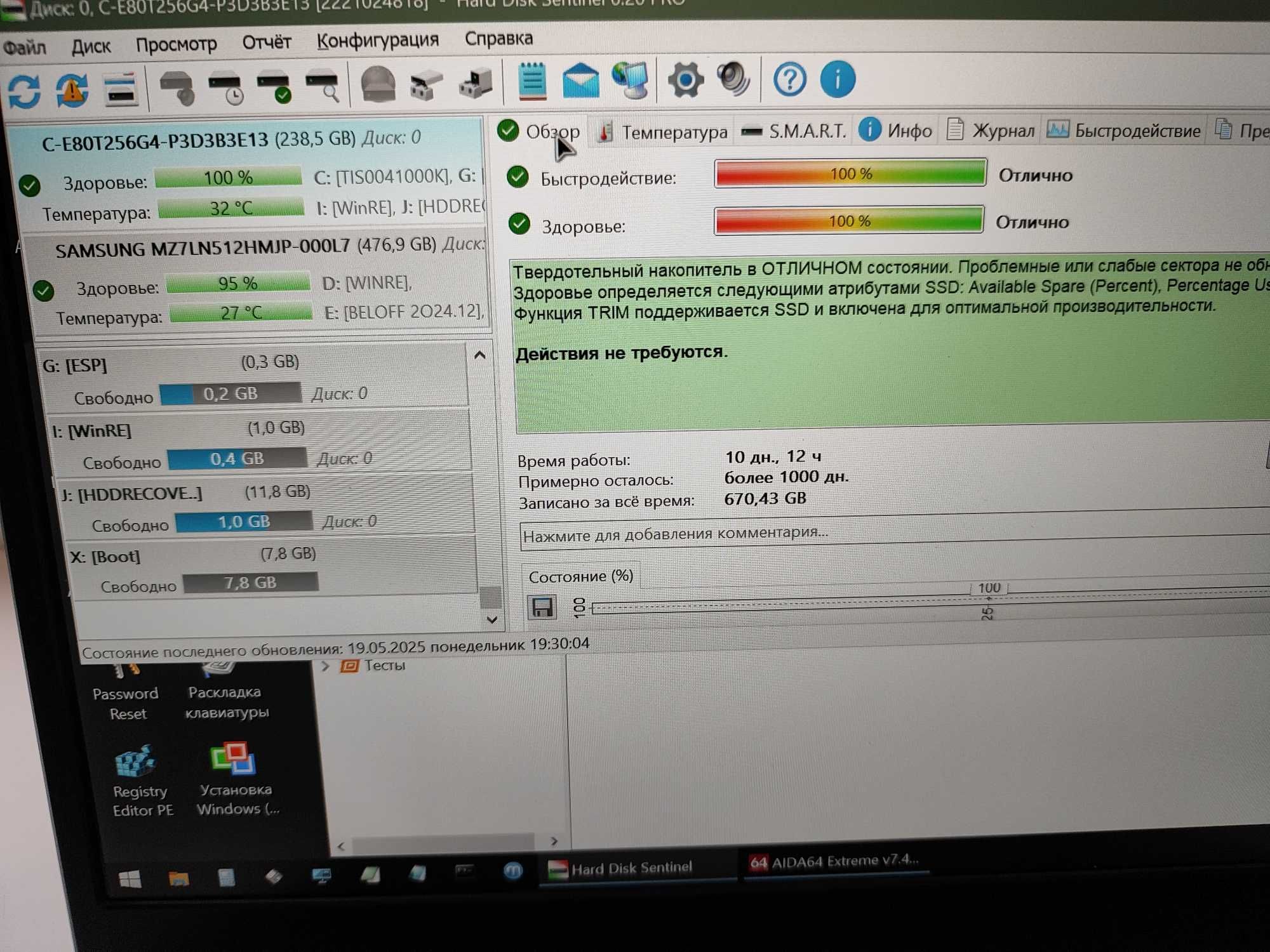Click the up arrow of partition list scrollbar

click(480, 356)
